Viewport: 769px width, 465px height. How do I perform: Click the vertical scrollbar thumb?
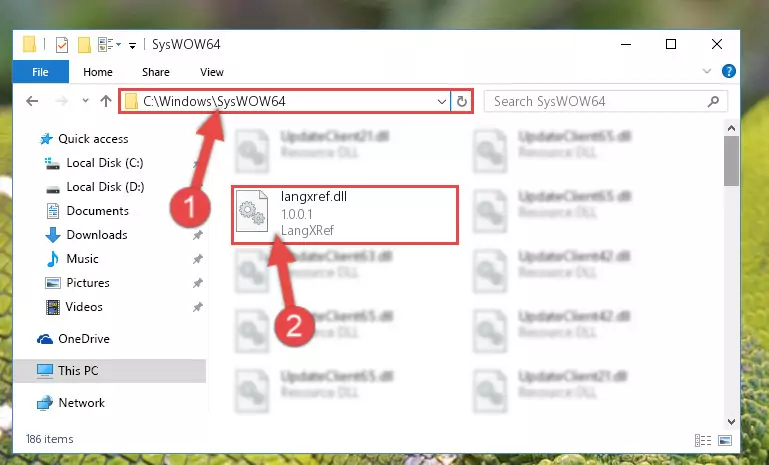[x=731, y=161]
